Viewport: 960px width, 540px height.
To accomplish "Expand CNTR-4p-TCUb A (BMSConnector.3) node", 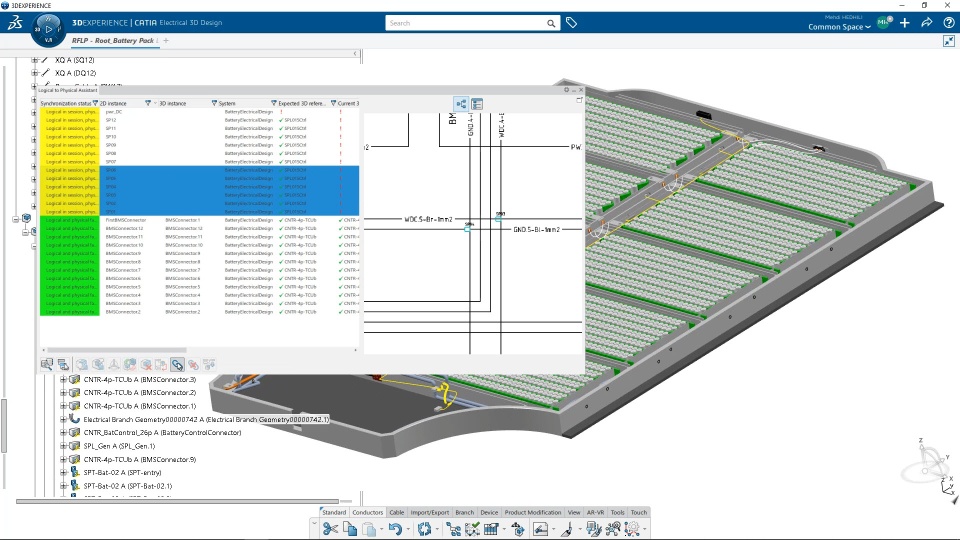I will tap(63, 380).
